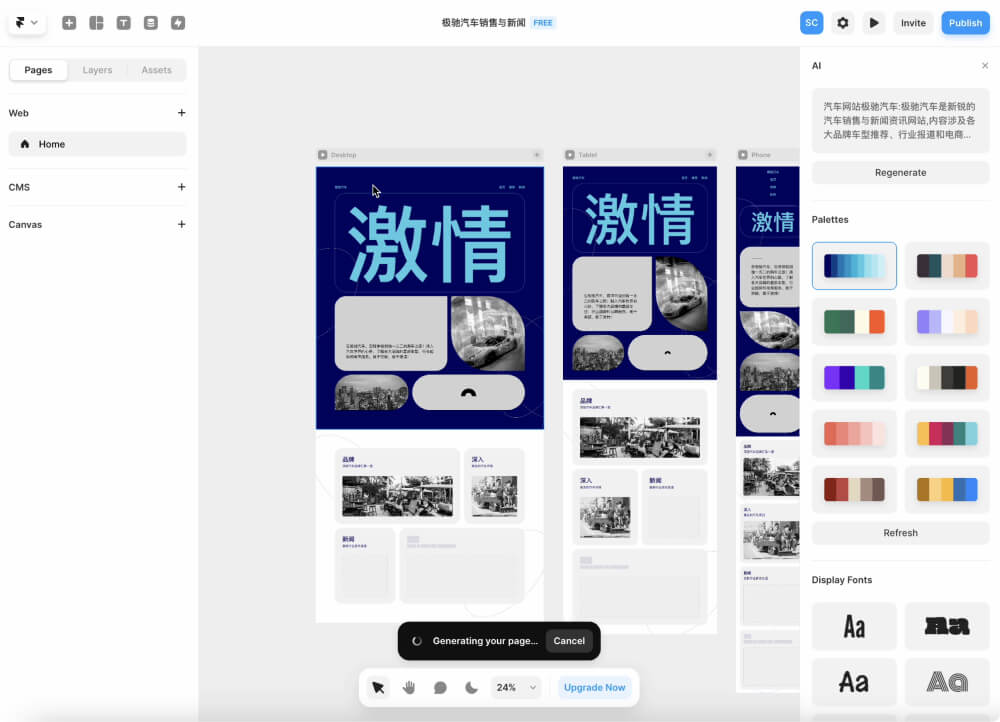Viewport: 1000px width, 722px height.
Task: Expand the CMS section in the sidebar
Action: [181, 187]
